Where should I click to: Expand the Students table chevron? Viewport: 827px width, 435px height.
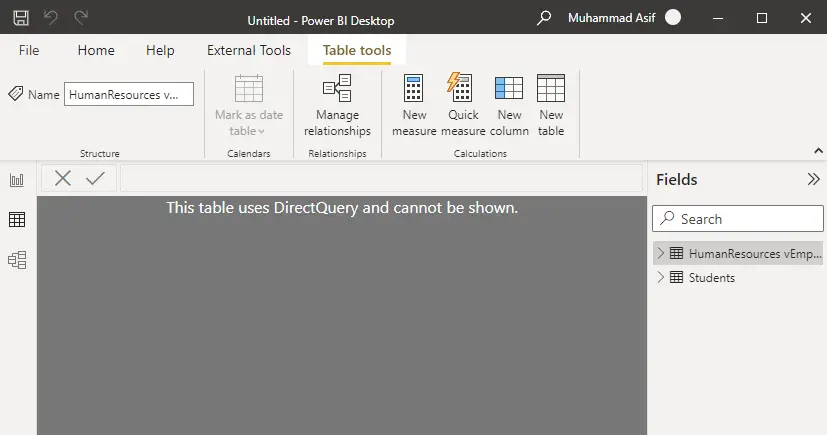point(660,277)
